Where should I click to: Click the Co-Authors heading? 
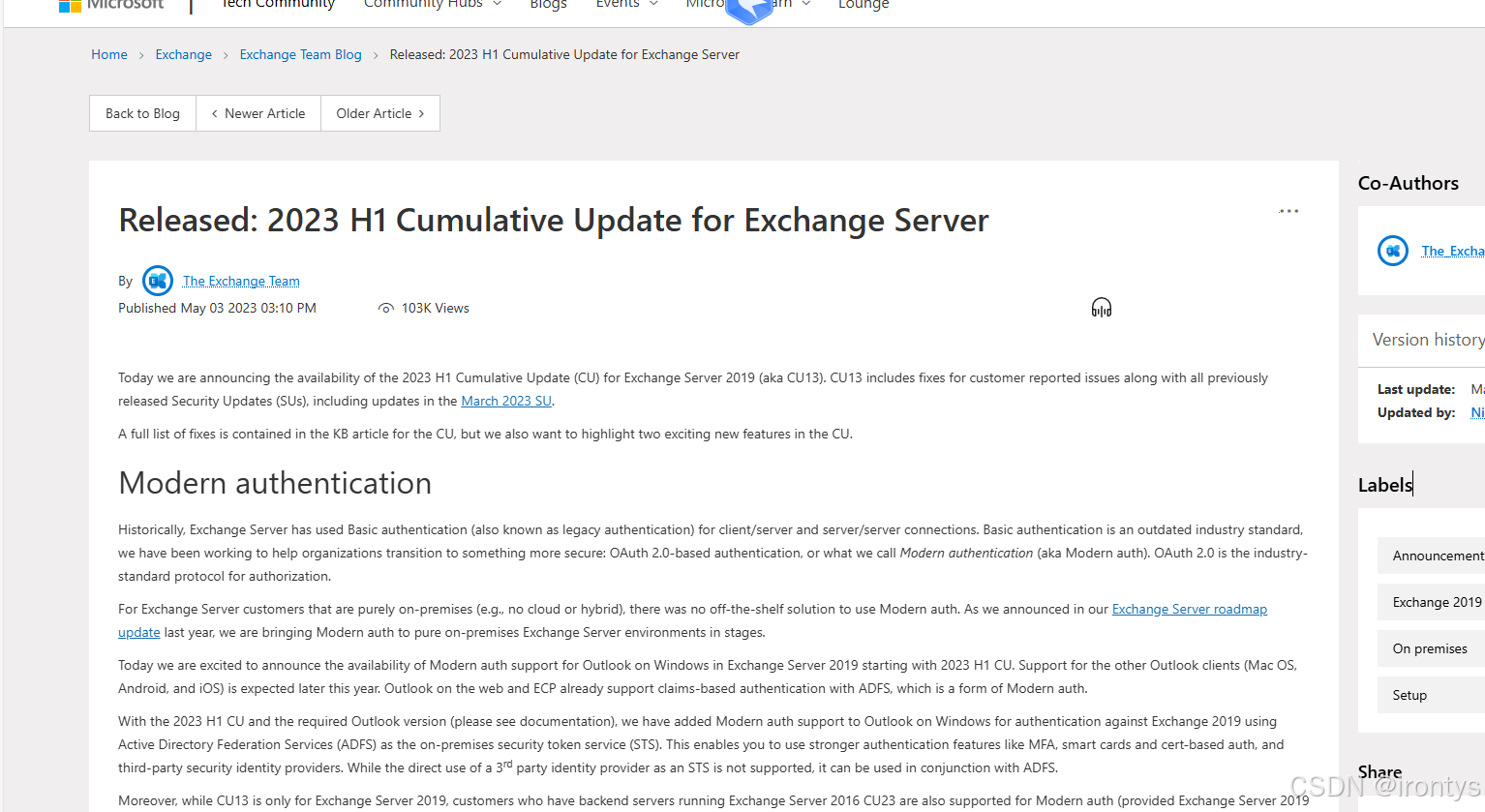1408,183
